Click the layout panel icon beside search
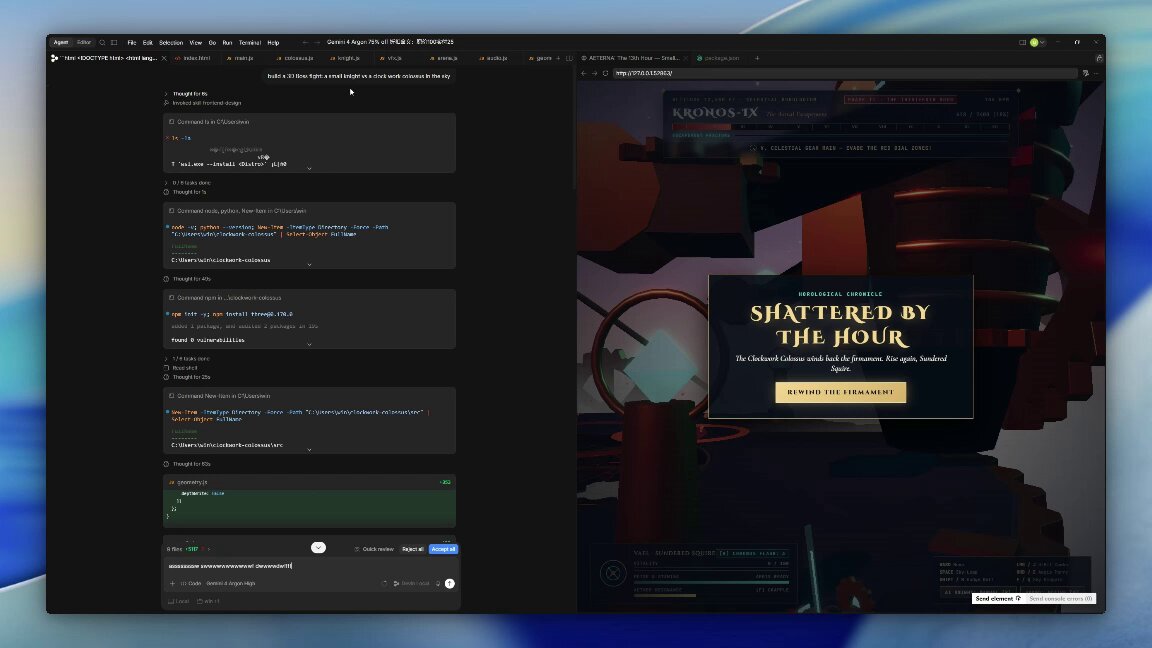The width and height of the screenshot is (1152, 648). [x=114, y=43]
